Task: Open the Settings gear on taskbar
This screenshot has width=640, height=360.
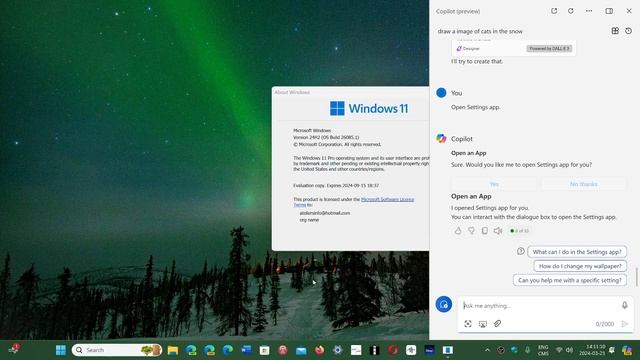Action: click(x=338, y=350)
